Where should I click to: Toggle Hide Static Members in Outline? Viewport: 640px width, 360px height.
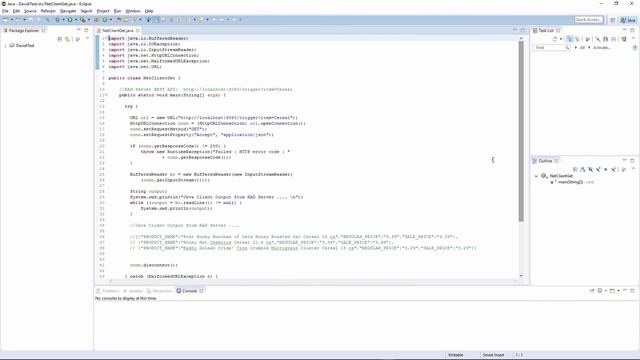(598, 169)
